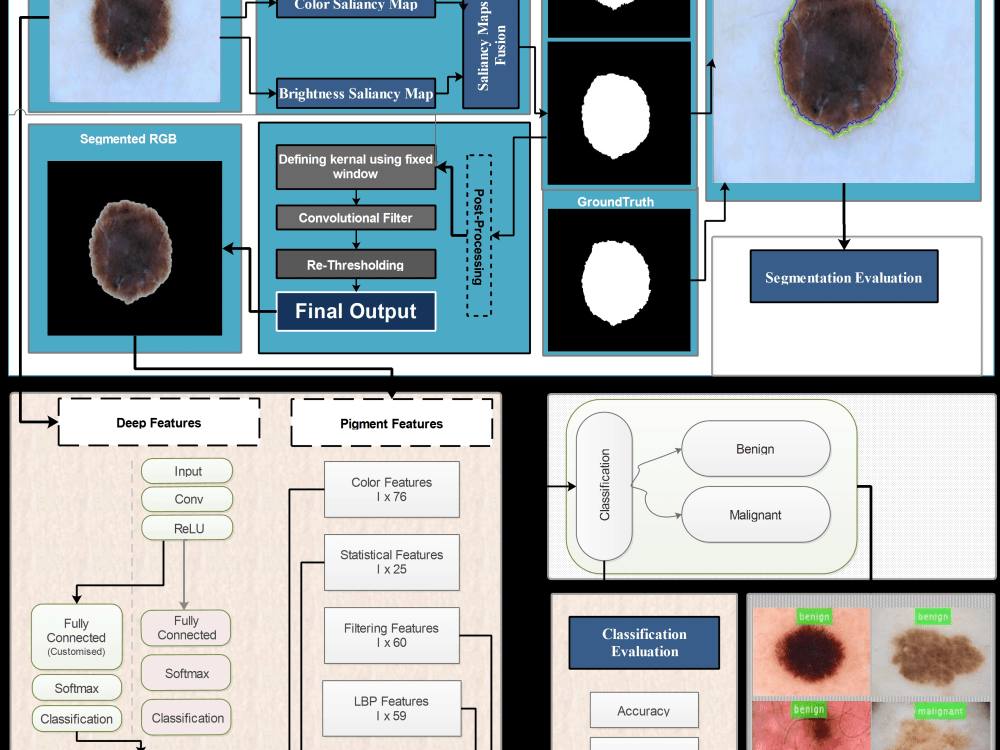Screen dimensions: 1000x750
Task: Click the Statistical Features 1 x 25 box
Action: click(392, 562)
